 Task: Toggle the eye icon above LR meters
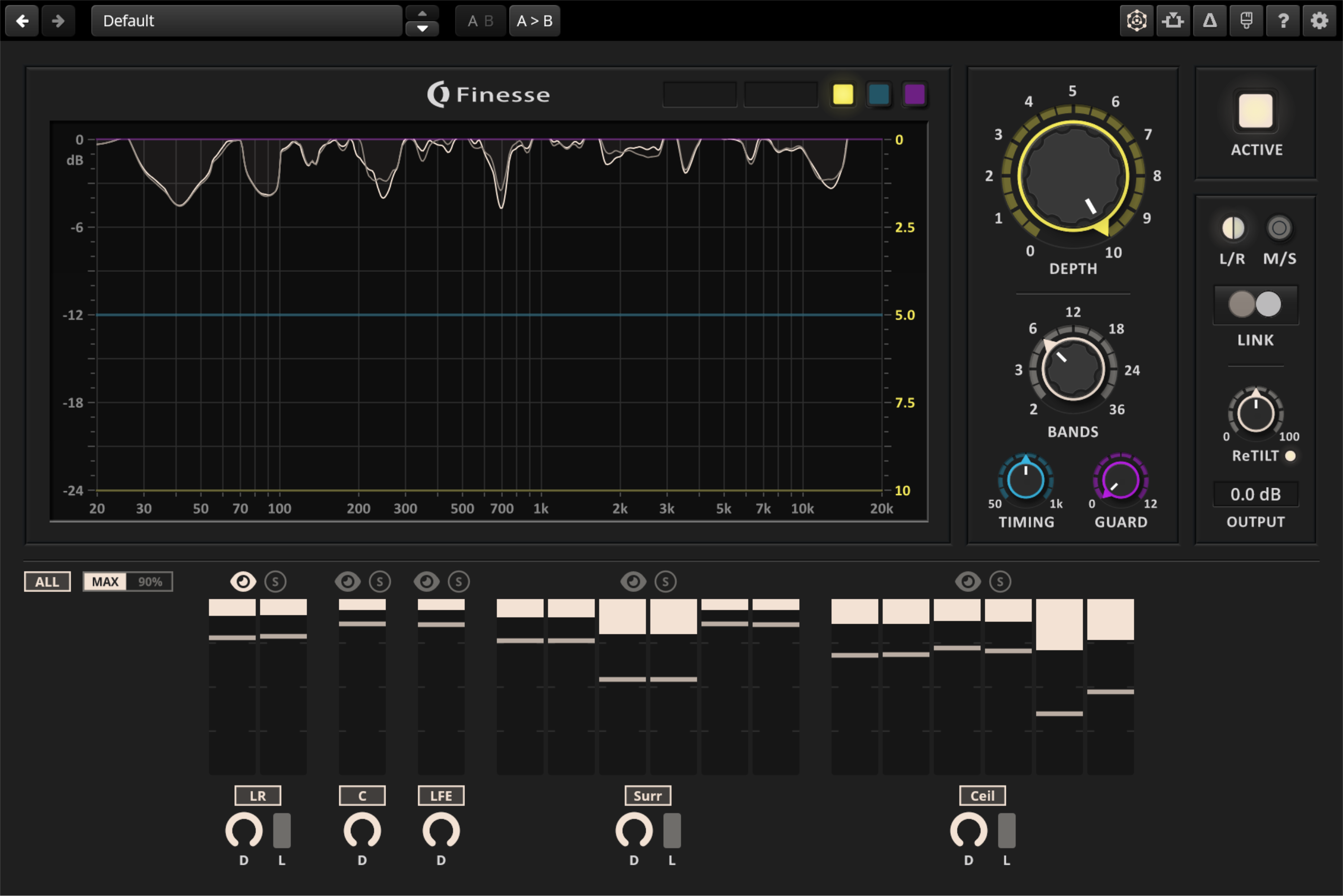(x=243, y=582)
